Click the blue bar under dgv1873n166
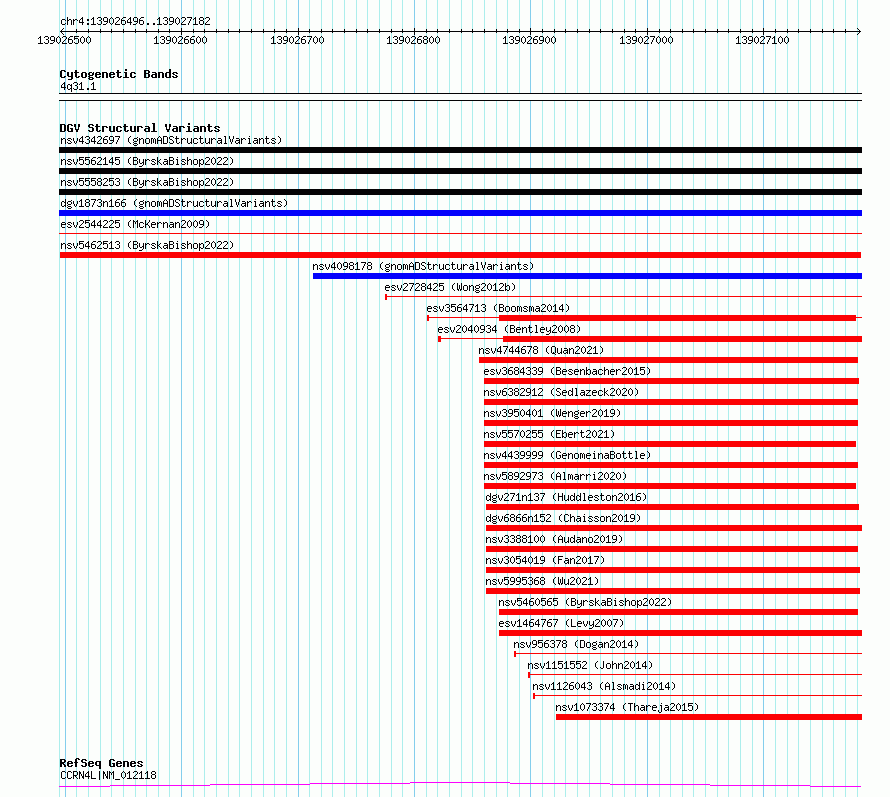The height and width of the screenshot is (797, 890). pyautogui.click(x=460, y=213)
